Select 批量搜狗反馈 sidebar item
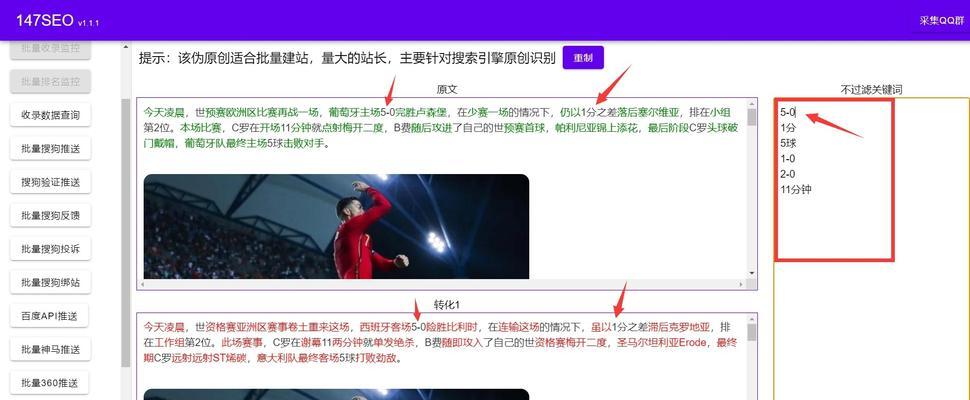Image resolution: width=970 pixels, height=400 pixels. pos(51,215)
